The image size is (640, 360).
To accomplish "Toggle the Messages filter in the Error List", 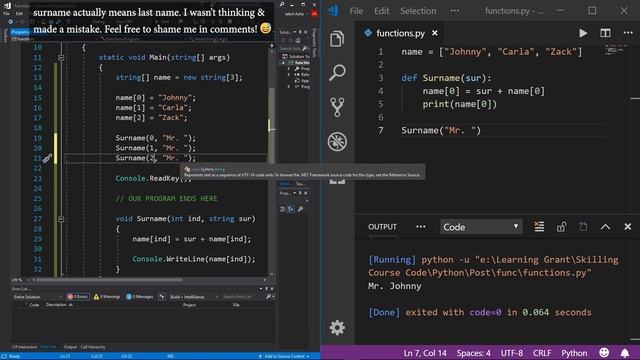I will pyautogui.click(x=140, y=297).
